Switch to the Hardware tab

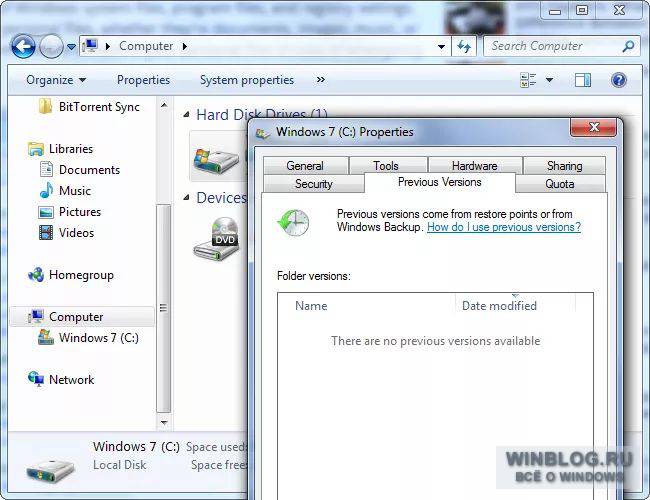coord(475,165)
